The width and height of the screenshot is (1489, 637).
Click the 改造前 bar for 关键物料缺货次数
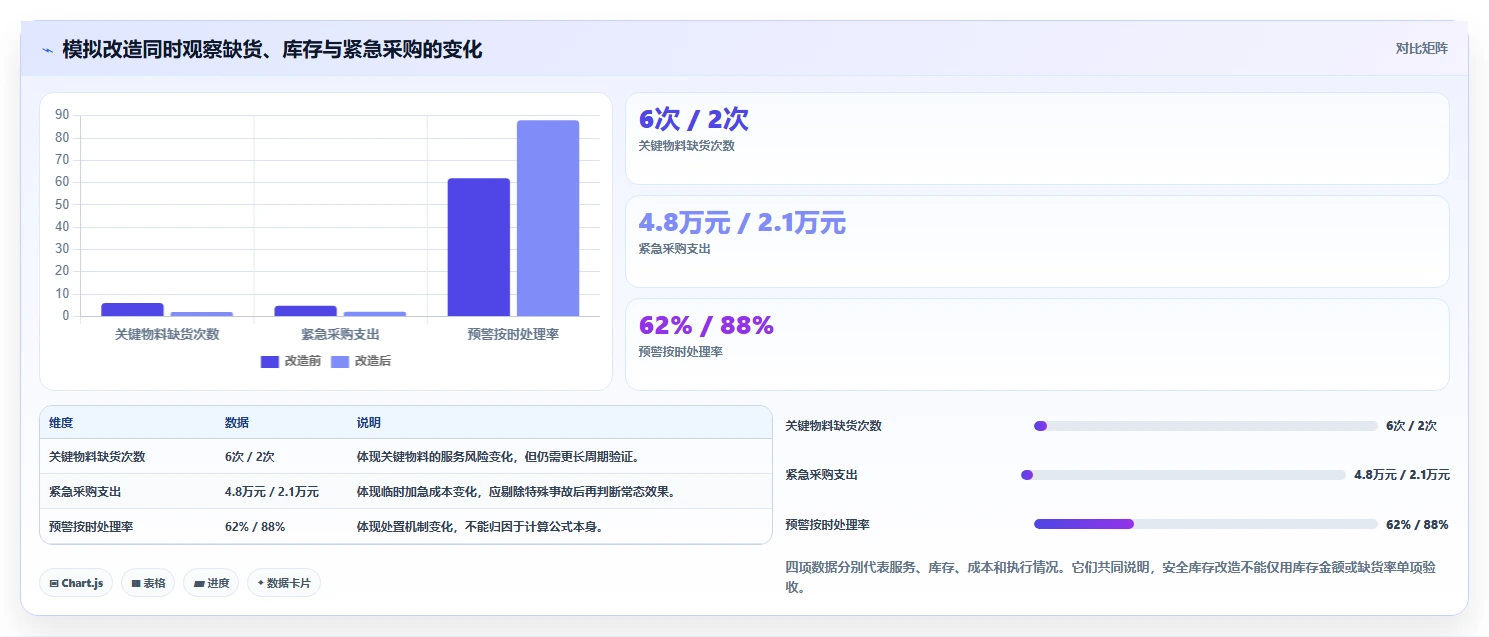132,309
